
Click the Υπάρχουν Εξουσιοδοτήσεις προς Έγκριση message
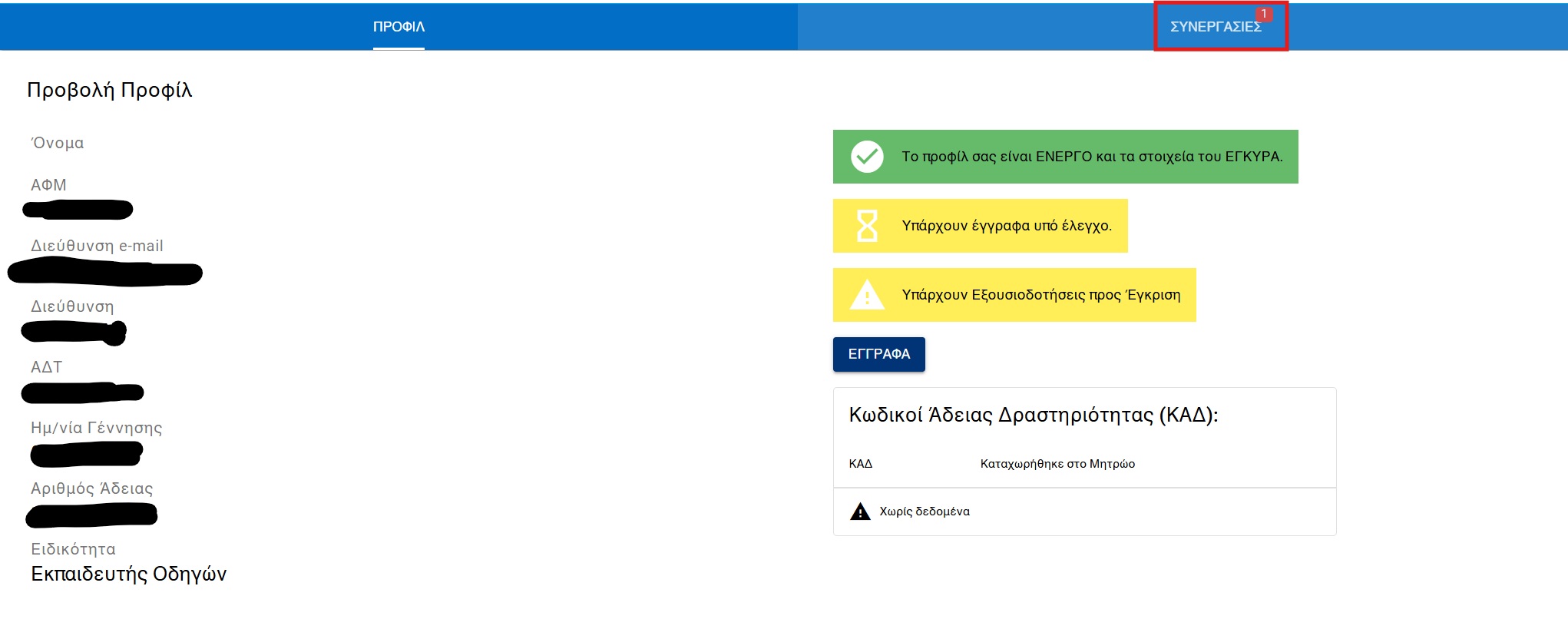[1040, 295]
